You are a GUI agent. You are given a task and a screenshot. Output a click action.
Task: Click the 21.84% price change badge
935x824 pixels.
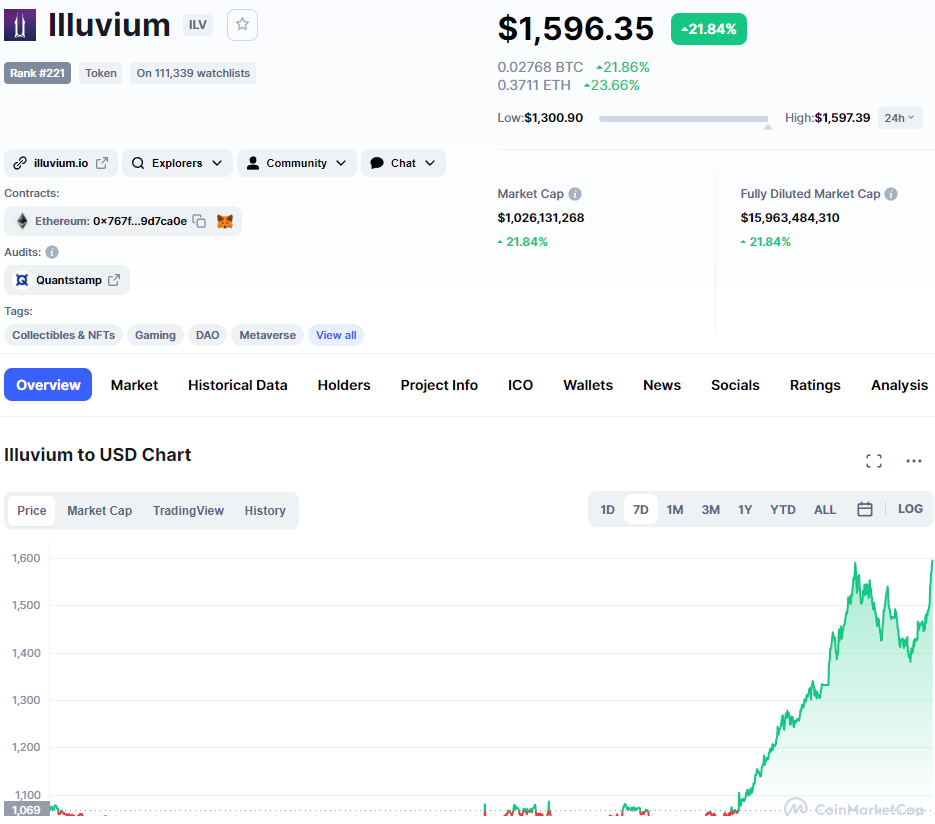click(x=709, y=29)
